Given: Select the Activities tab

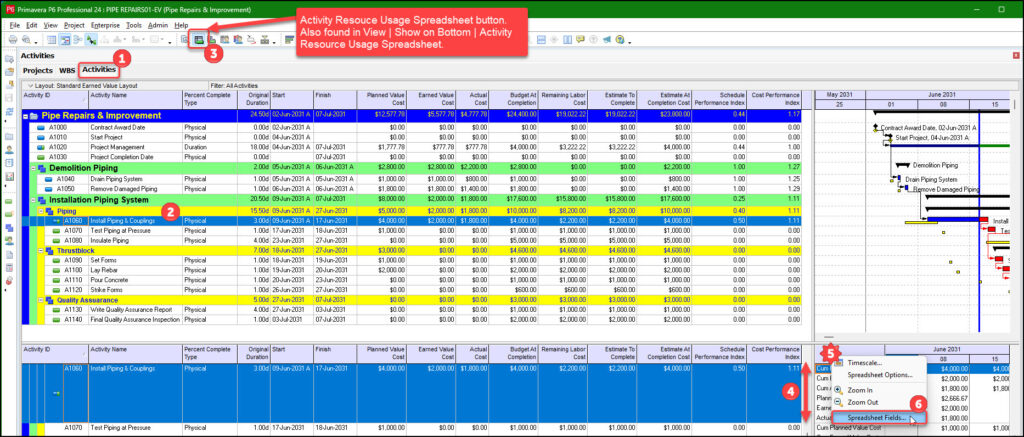Looking at the screenshot, I should tap(99, 69).
